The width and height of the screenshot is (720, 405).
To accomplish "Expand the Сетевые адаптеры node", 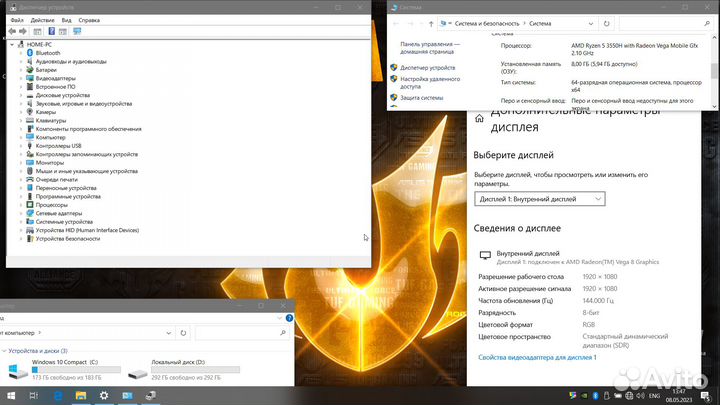I will pos(21,213).
